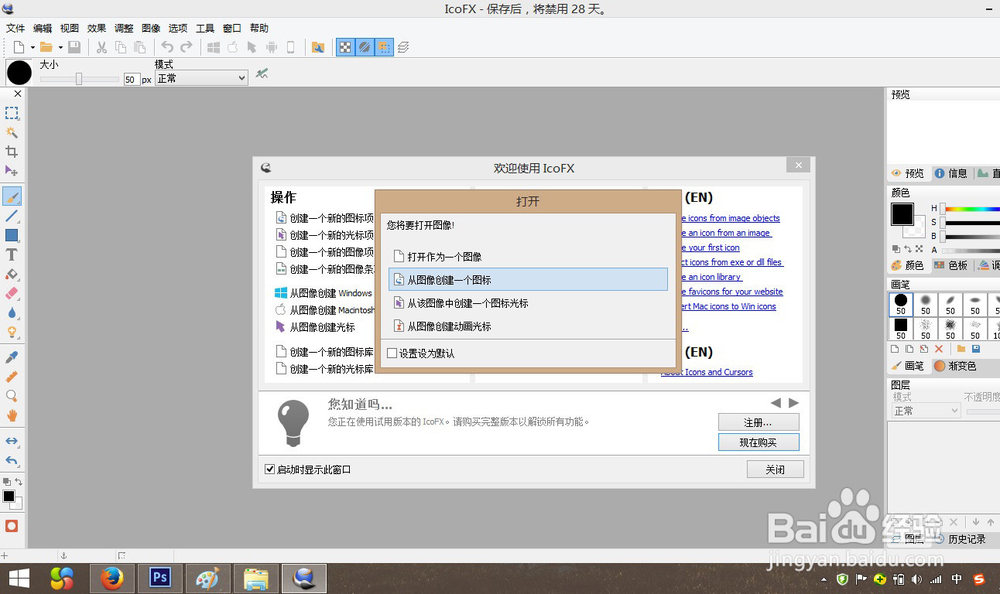Select the color picker eyedropper tool
This screenshot has width=1000, height=594.
click(11, 357)
